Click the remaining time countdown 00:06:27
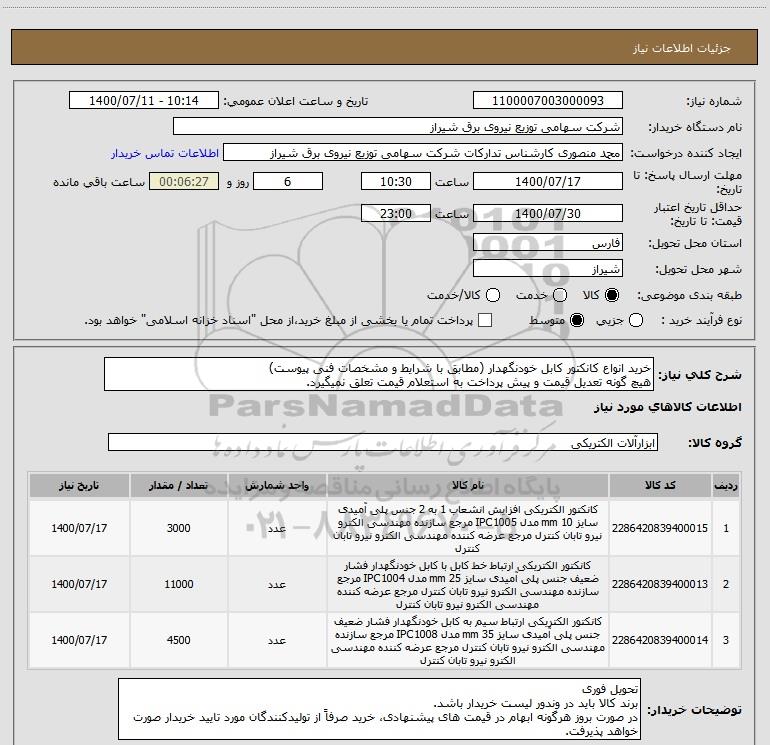This screenshot has height=745, width=770. coord(184,182)
